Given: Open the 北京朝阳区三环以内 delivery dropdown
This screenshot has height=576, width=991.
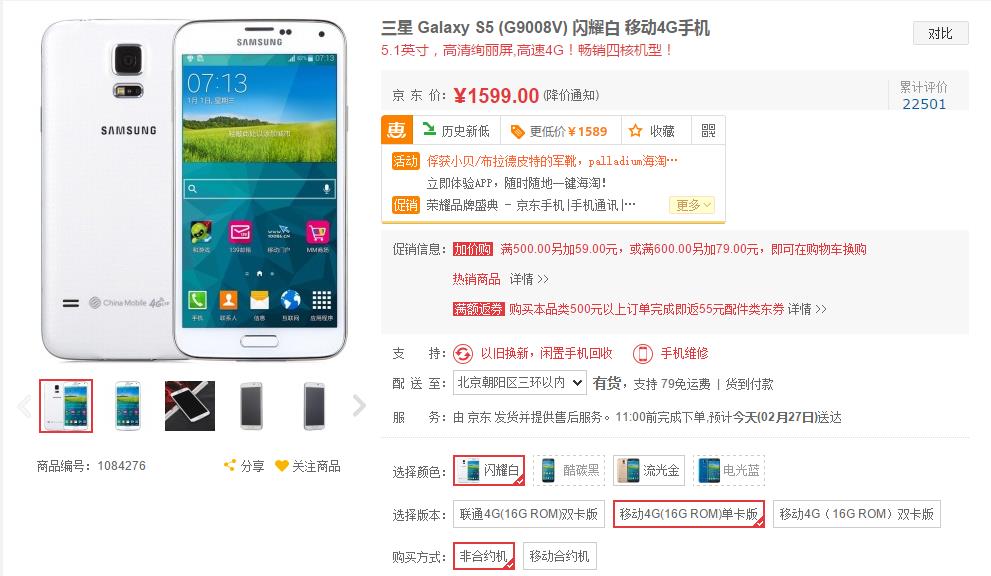Looking at the screenshot, I should coord(519,383).
